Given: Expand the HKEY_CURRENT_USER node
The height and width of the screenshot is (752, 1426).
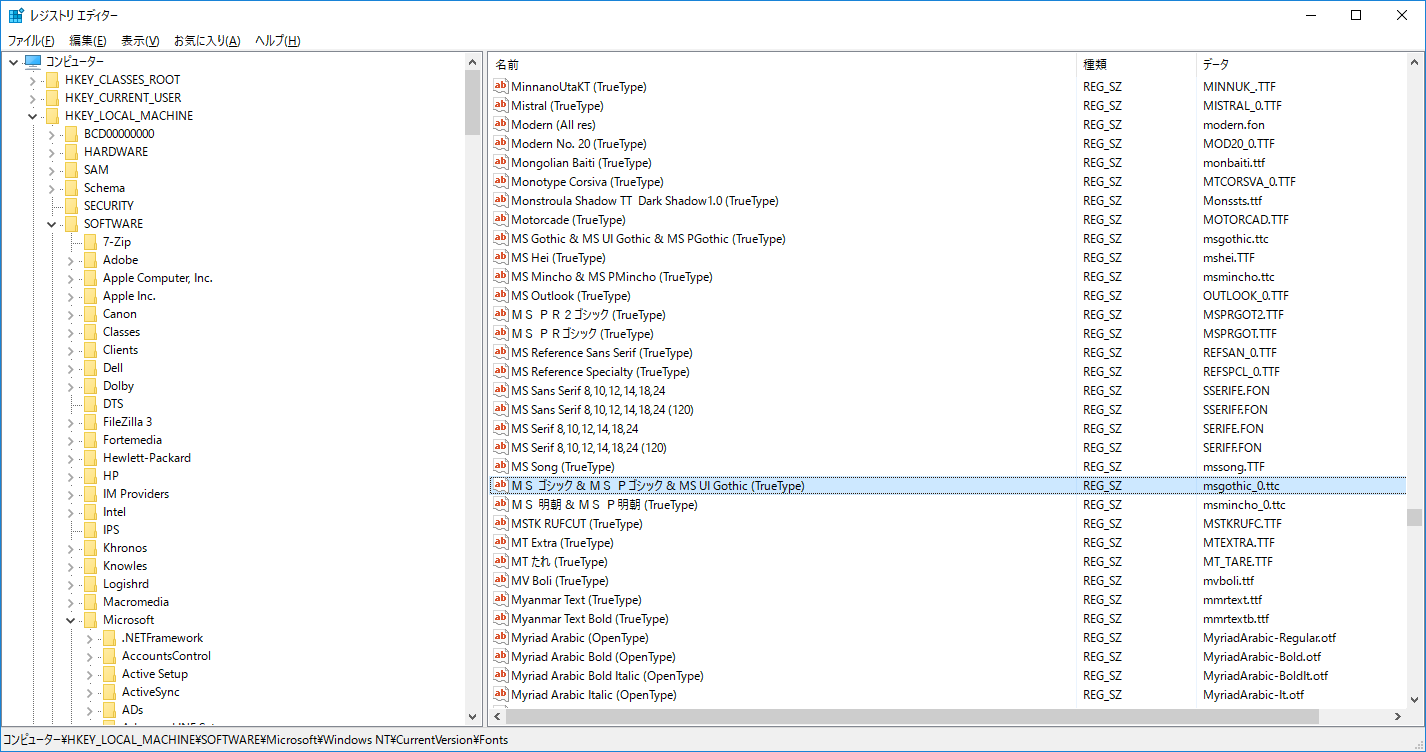Looking at the screenshot, I should pyautogui.click(x=32, y=98).
